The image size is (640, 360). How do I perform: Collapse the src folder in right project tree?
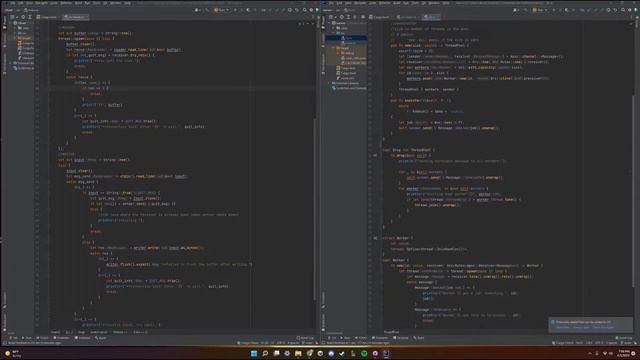click(x=333, y=33)
